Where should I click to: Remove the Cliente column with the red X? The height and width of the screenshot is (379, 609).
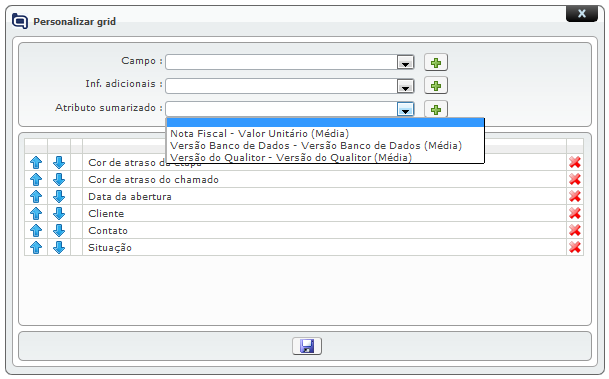pyautogui.click(x=575, y=214)
